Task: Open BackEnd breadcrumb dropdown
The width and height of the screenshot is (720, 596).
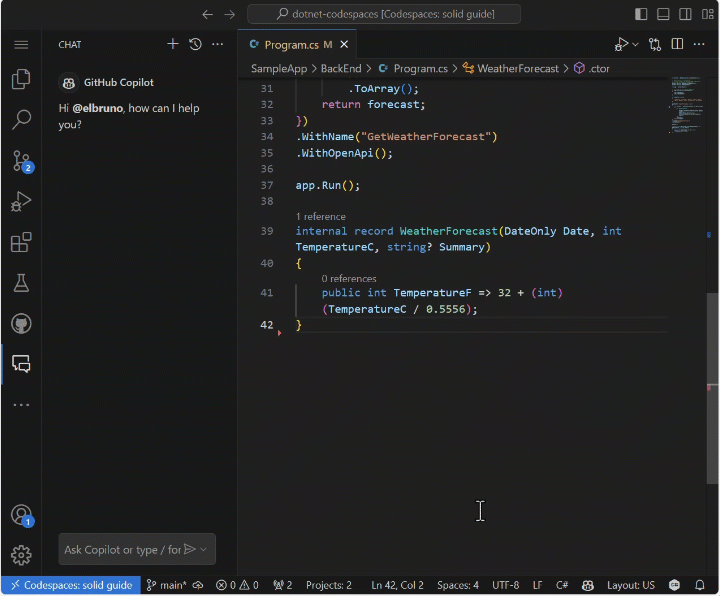Action: tap(341, 68)
